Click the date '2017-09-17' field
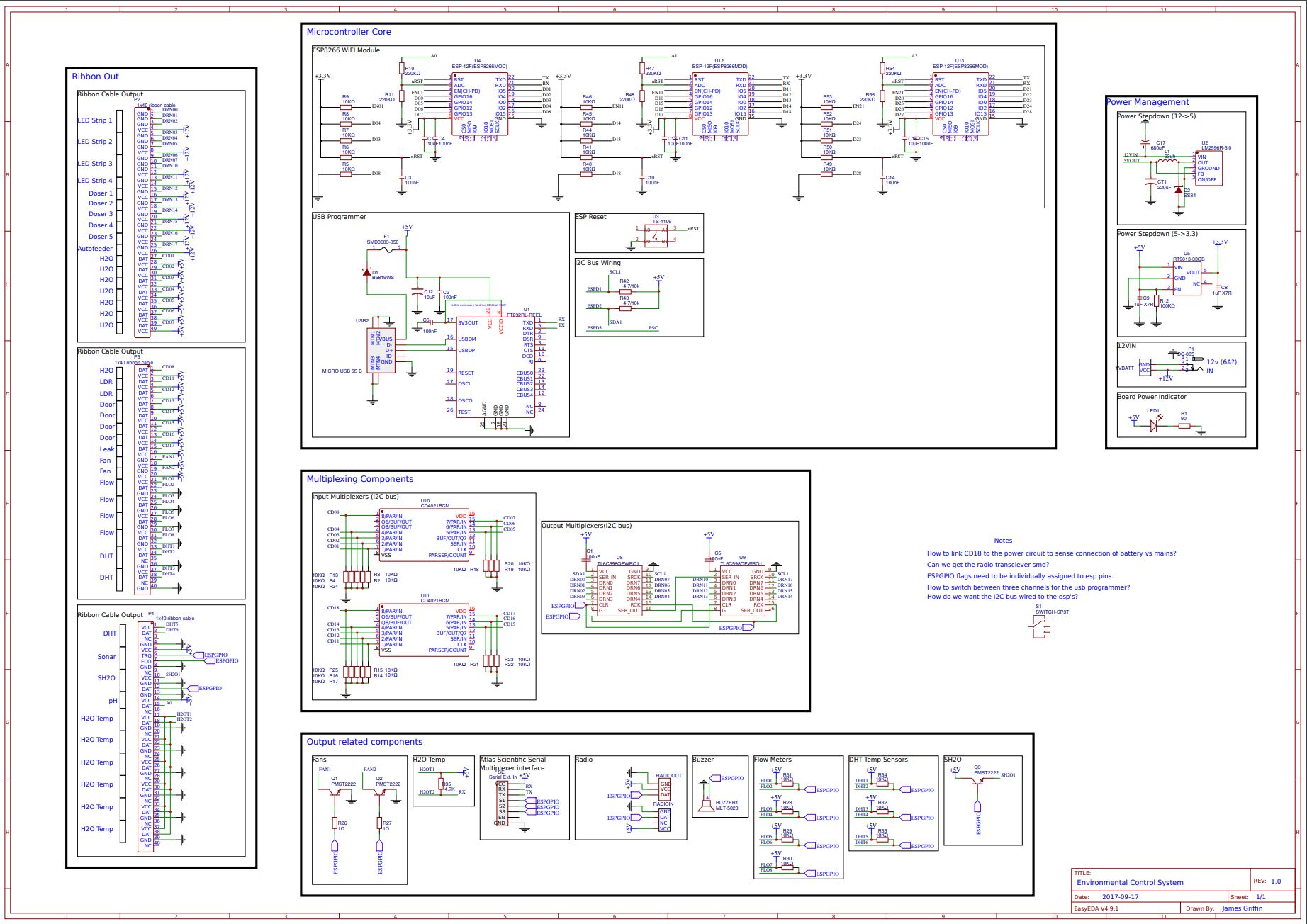 tap(1121, 897)
